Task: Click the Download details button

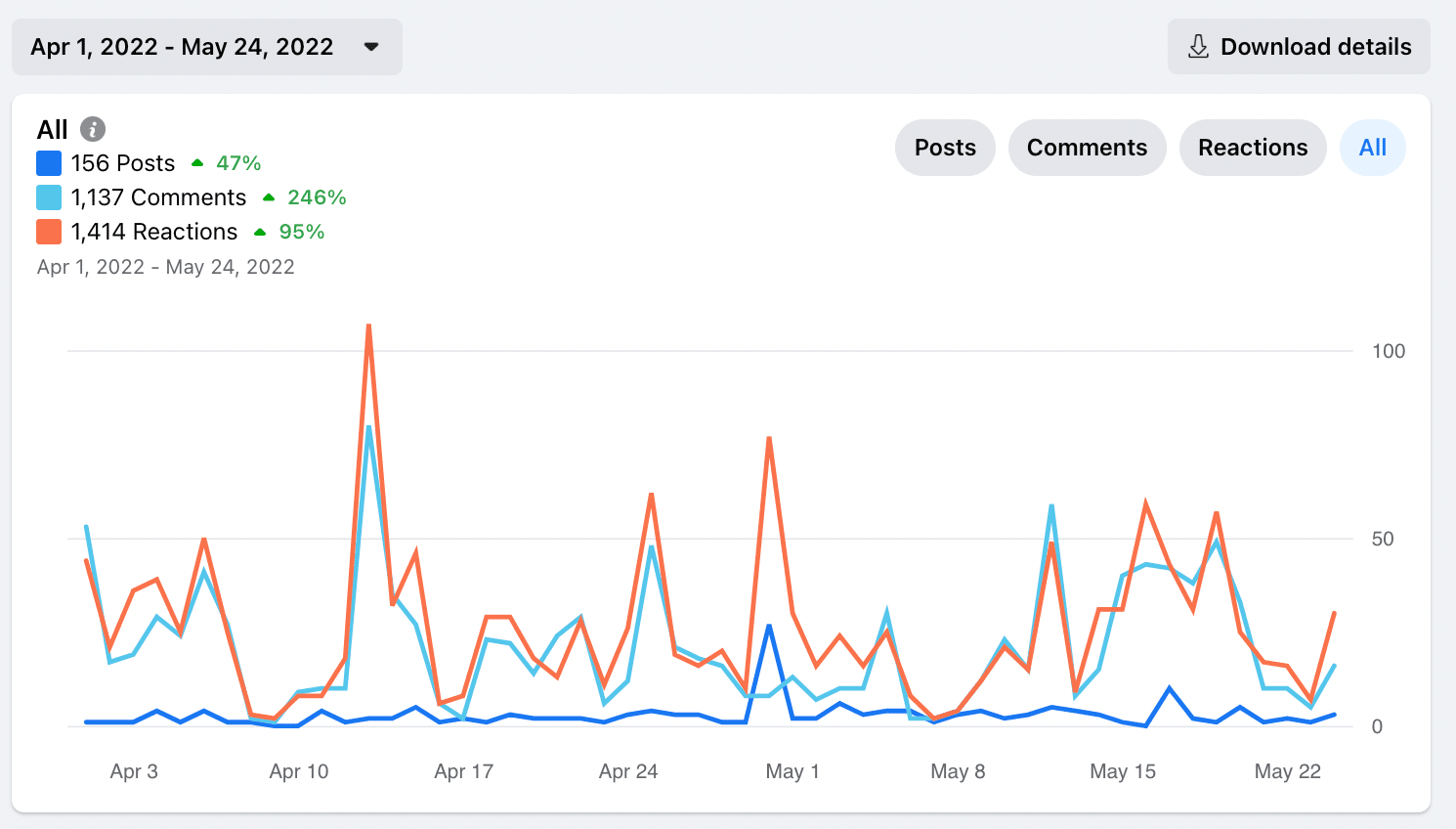Action: pos(1299,47)
